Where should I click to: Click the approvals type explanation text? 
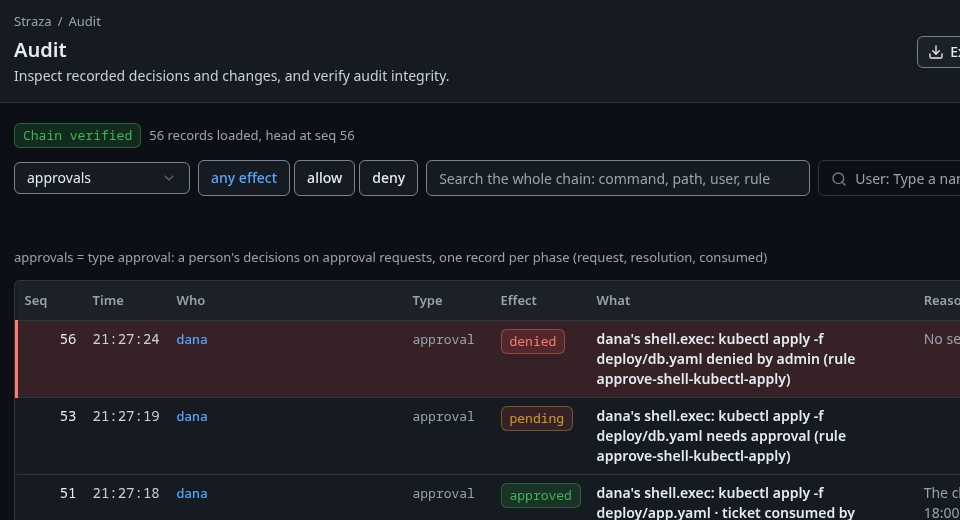(x=391, y=257)
